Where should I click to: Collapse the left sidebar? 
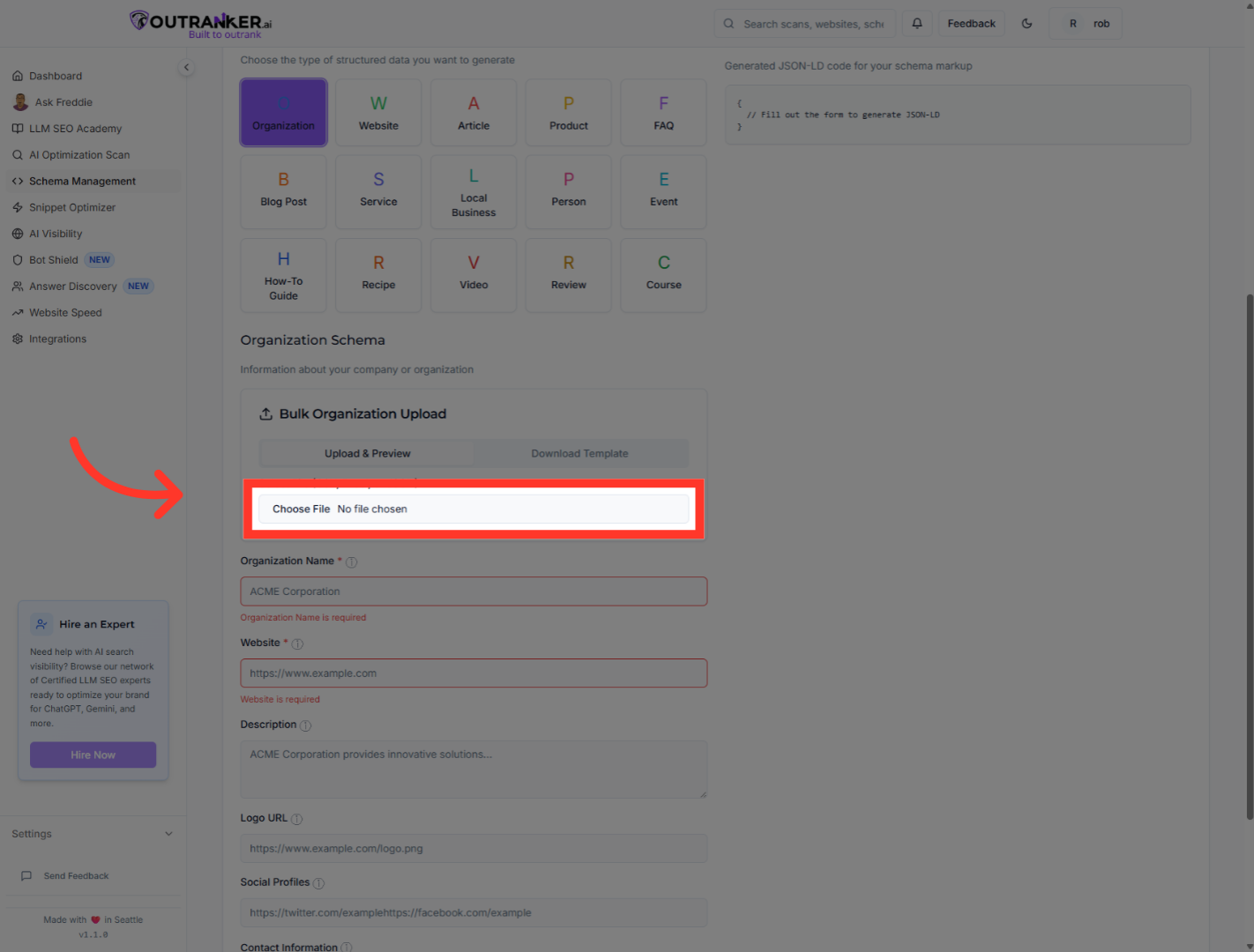pos(186,67)
